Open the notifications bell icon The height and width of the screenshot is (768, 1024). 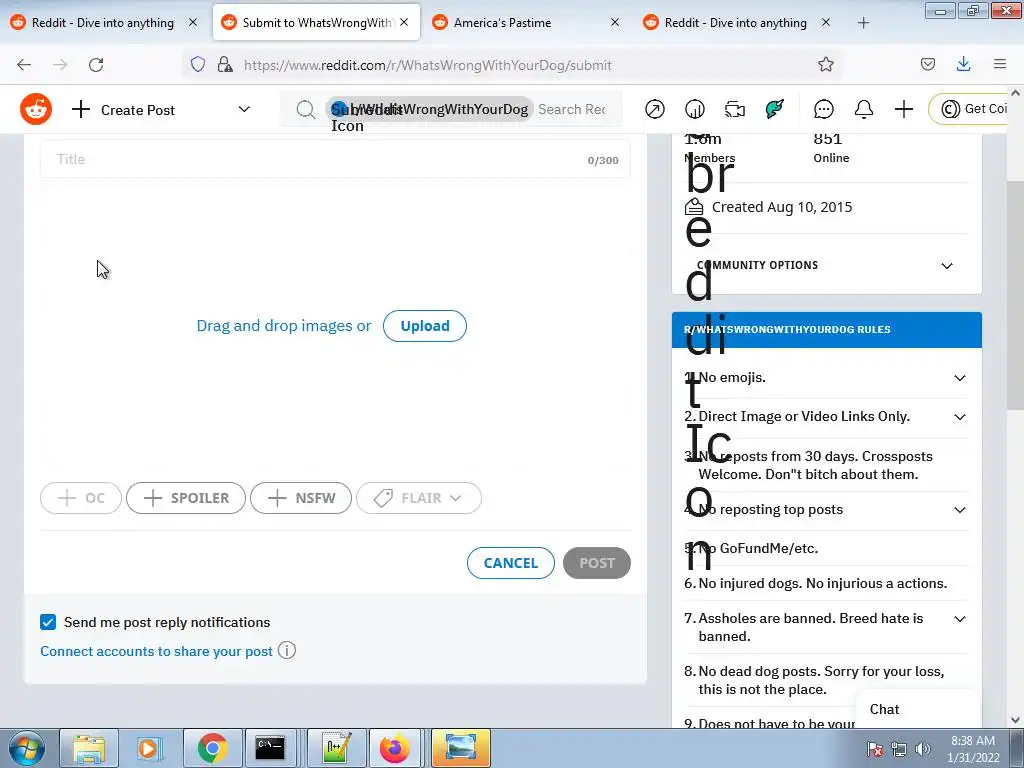(863, 109)
